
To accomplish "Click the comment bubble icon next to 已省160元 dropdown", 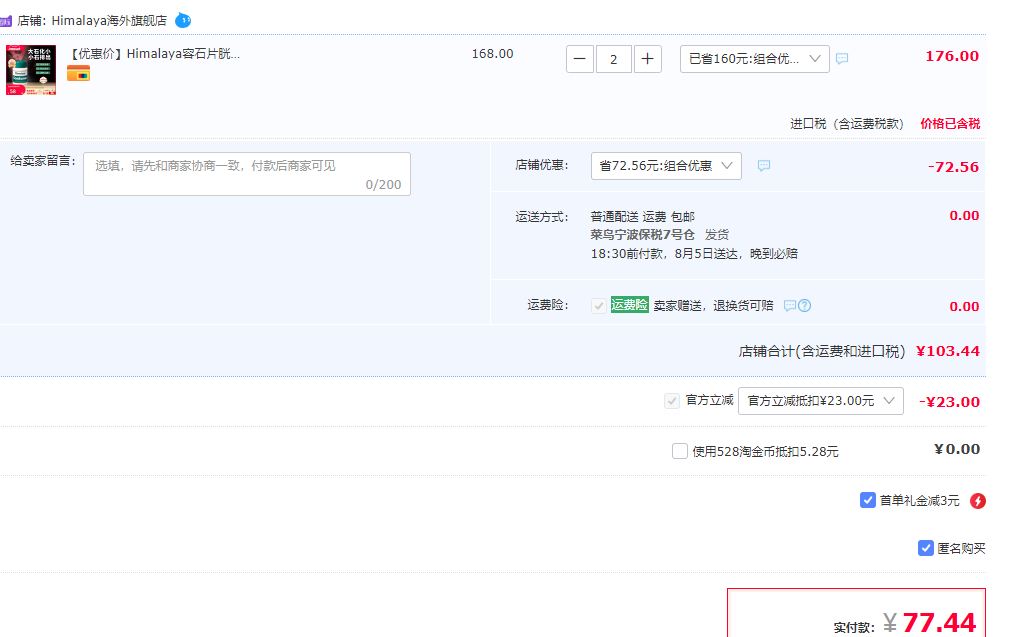I will point(842,59).
